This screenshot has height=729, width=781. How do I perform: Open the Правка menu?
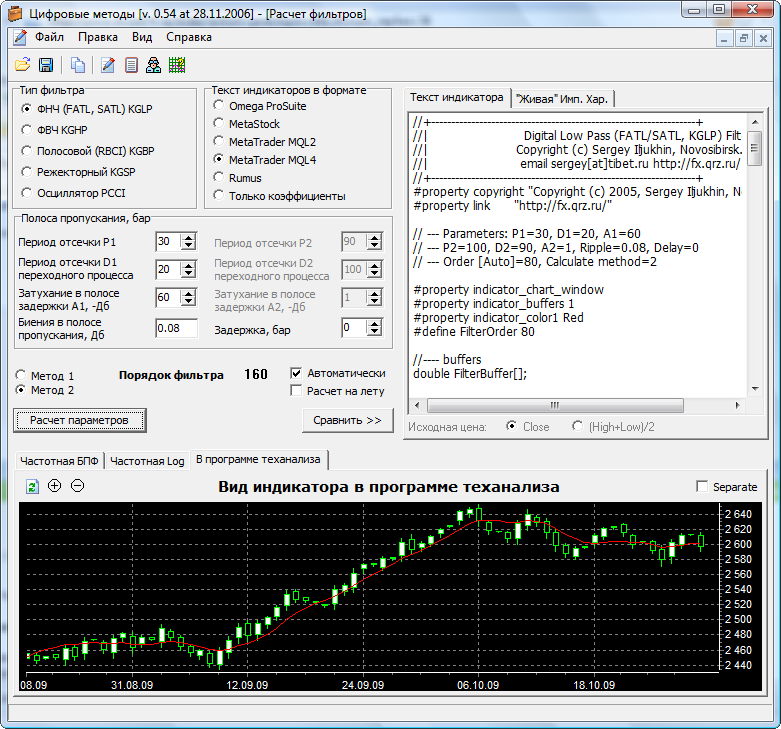97,37
